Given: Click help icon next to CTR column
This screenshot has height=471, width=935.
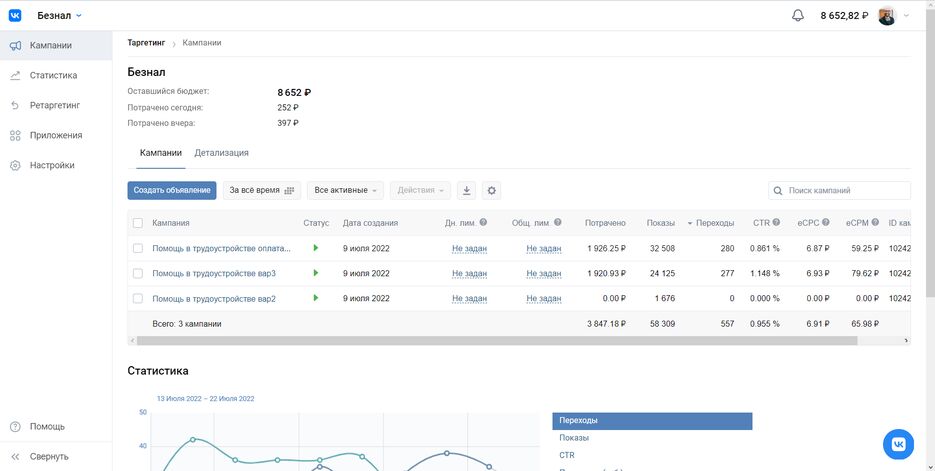Looking at the screenshot, I should (x=776, y=223).
